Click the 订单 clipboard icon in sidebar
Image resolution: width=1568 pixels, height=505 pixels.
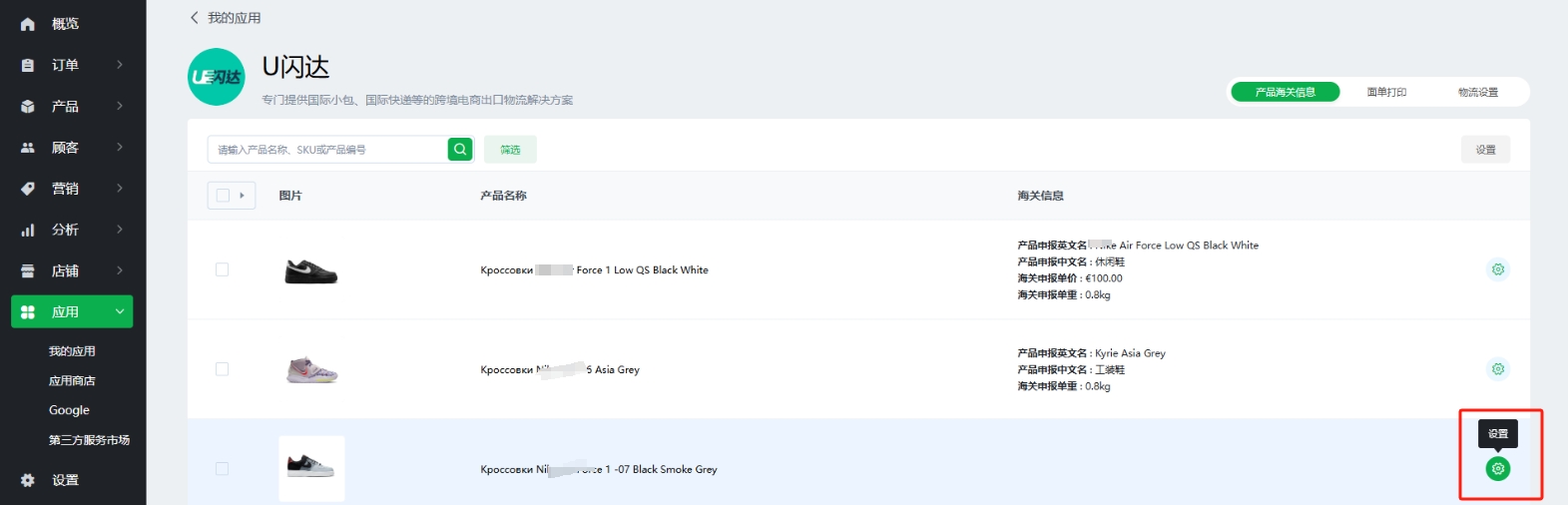[28, 65]
